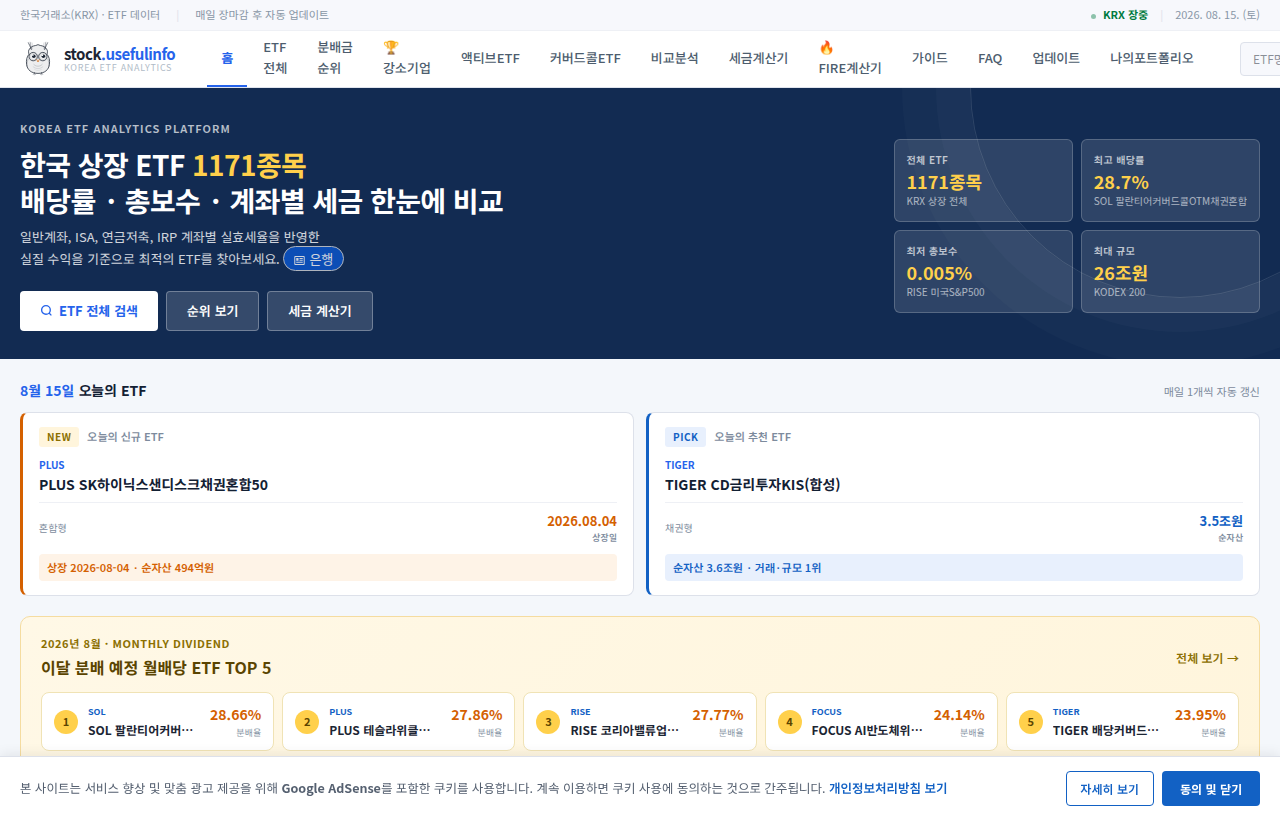The width and height of the screenshot is (1280, 820).
Task: Select the 최저 총보수 0.005% stat card
Action: click(x=983, y=272)
